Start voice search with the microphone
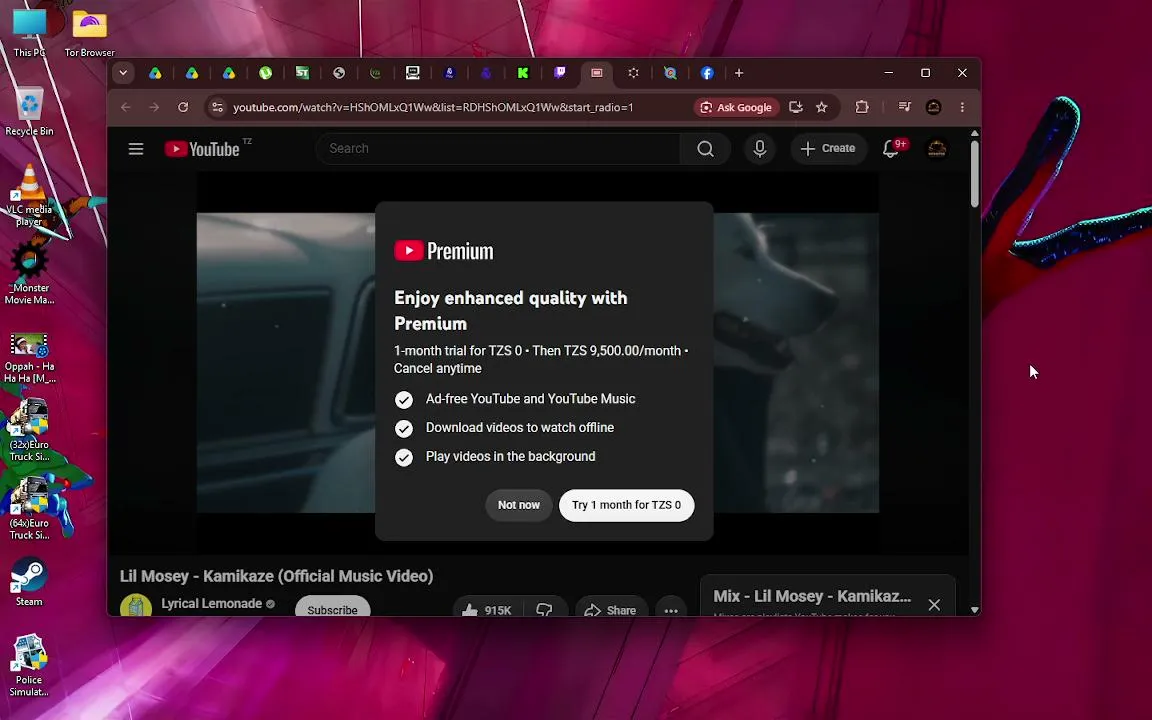This screenshot has width=1152, height=720. (x=760, y=149)
